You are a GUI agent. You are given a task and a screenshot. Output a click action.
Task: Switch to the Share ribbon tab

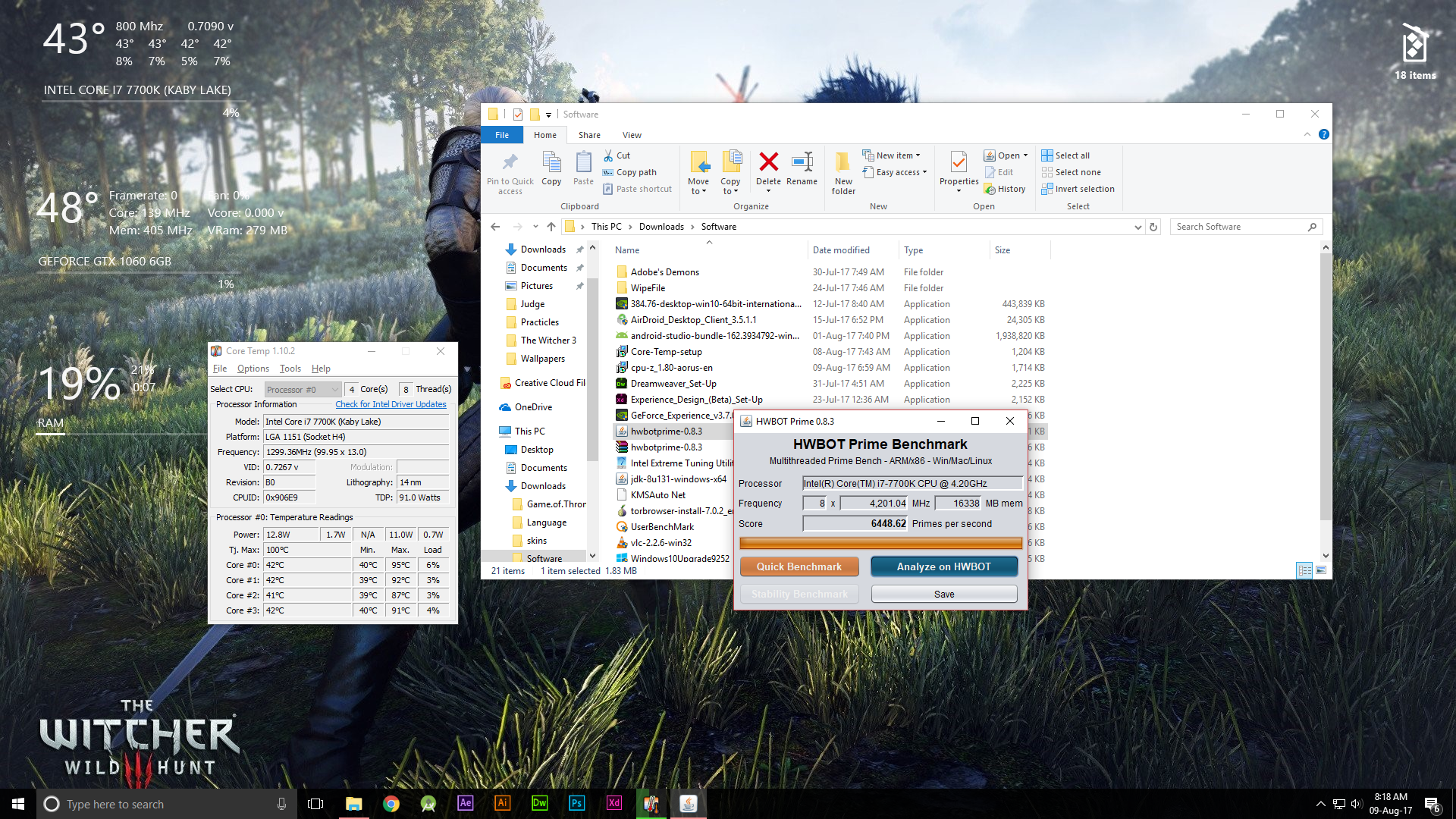click(589, 135)
